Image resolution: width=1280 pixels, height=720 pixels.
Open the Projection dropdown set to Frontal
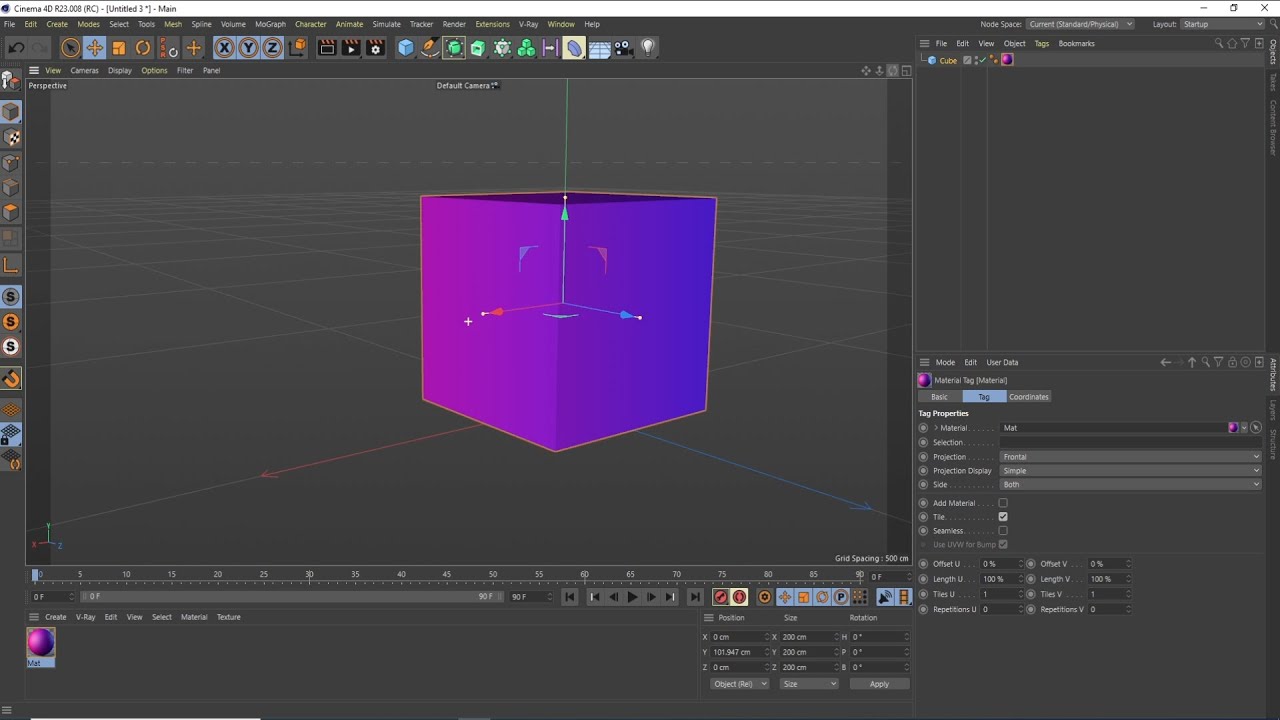coord(1131,457)
